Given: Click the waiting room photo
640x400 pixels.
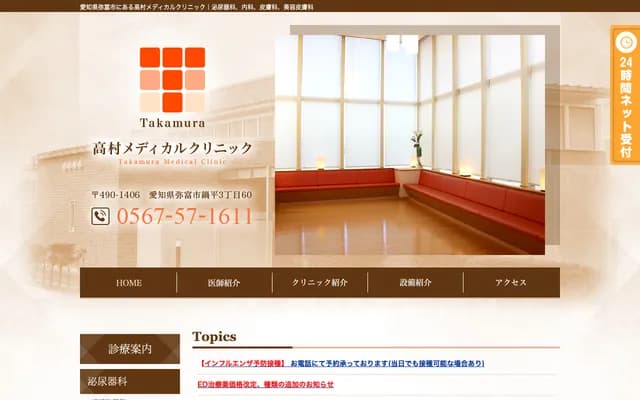Looking at the screenshot, I should pyautogui.click(x=410, y=145).
